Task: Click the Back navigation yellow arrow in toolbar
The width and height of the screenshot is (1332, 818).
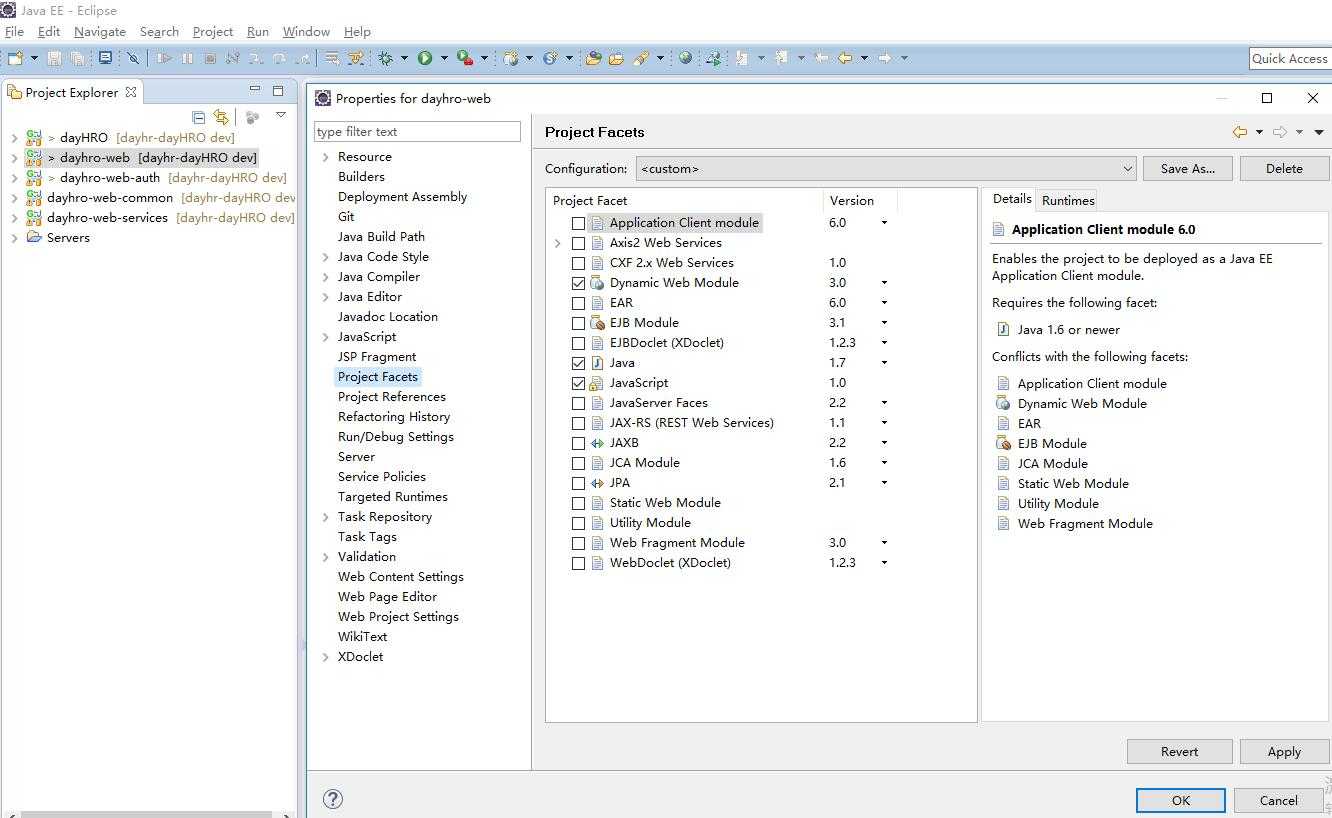Action: (x=845, y=58)
